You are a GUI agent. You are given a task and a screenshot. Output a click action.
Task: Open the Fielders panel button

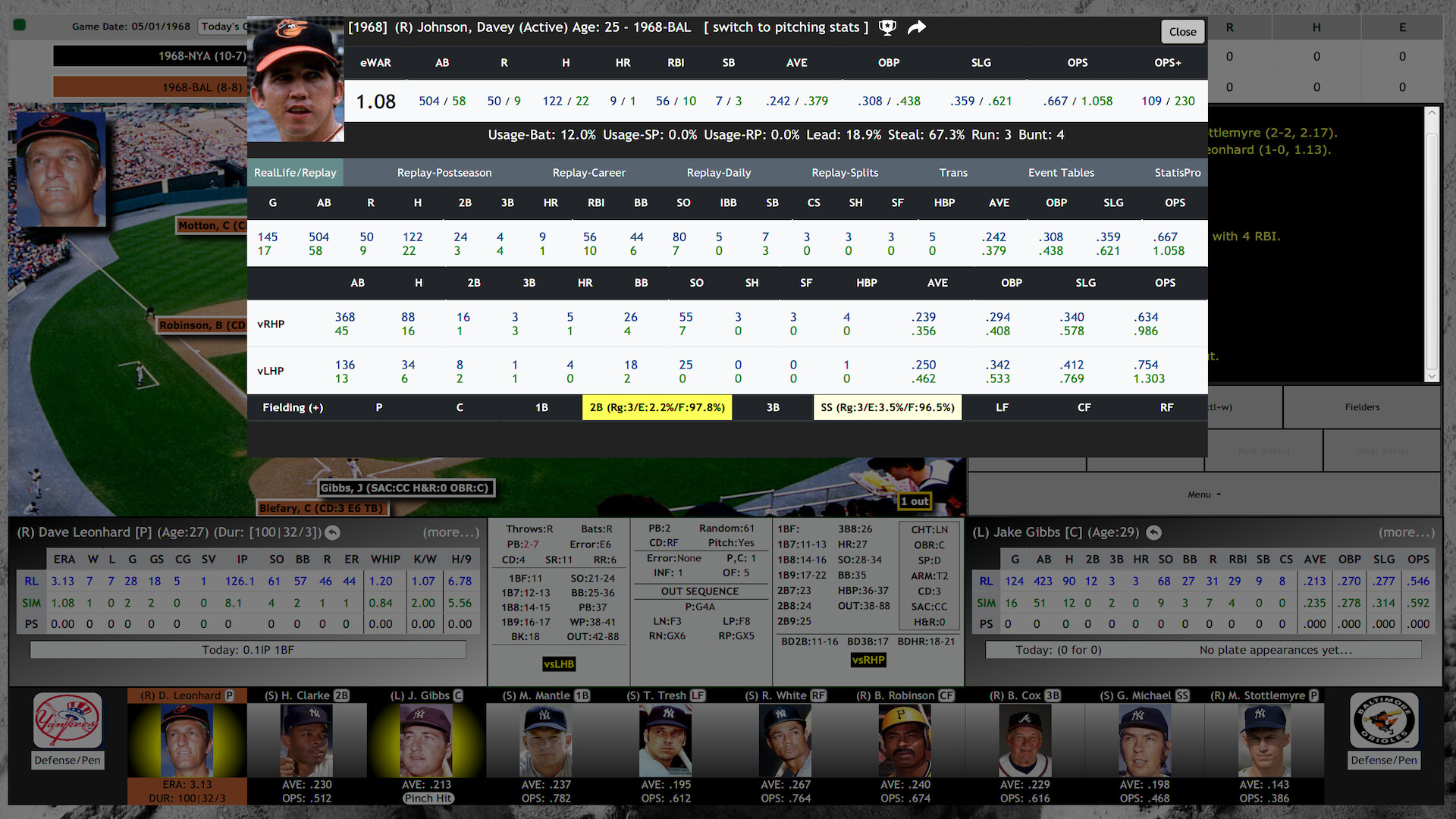pyautogui.click(x=1362, y=407)
